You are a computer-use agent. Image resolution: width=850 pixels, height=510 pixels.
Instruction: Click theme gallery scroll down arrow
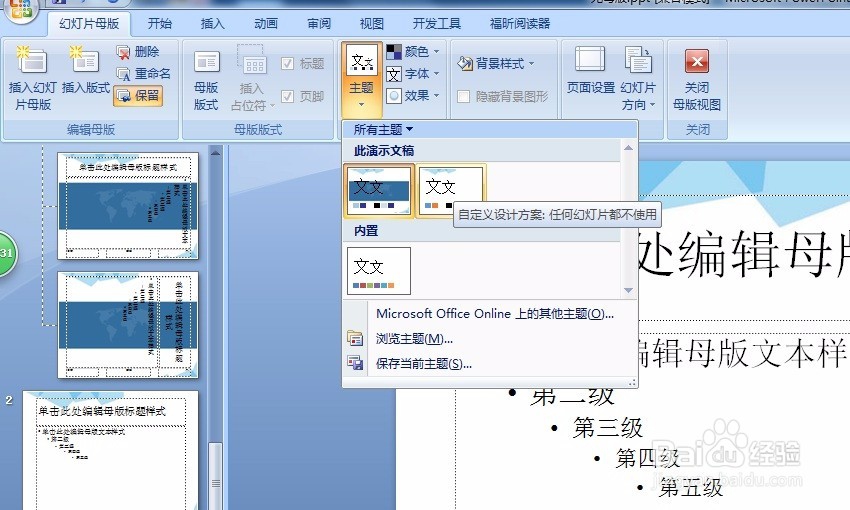[x=628, y=290]
